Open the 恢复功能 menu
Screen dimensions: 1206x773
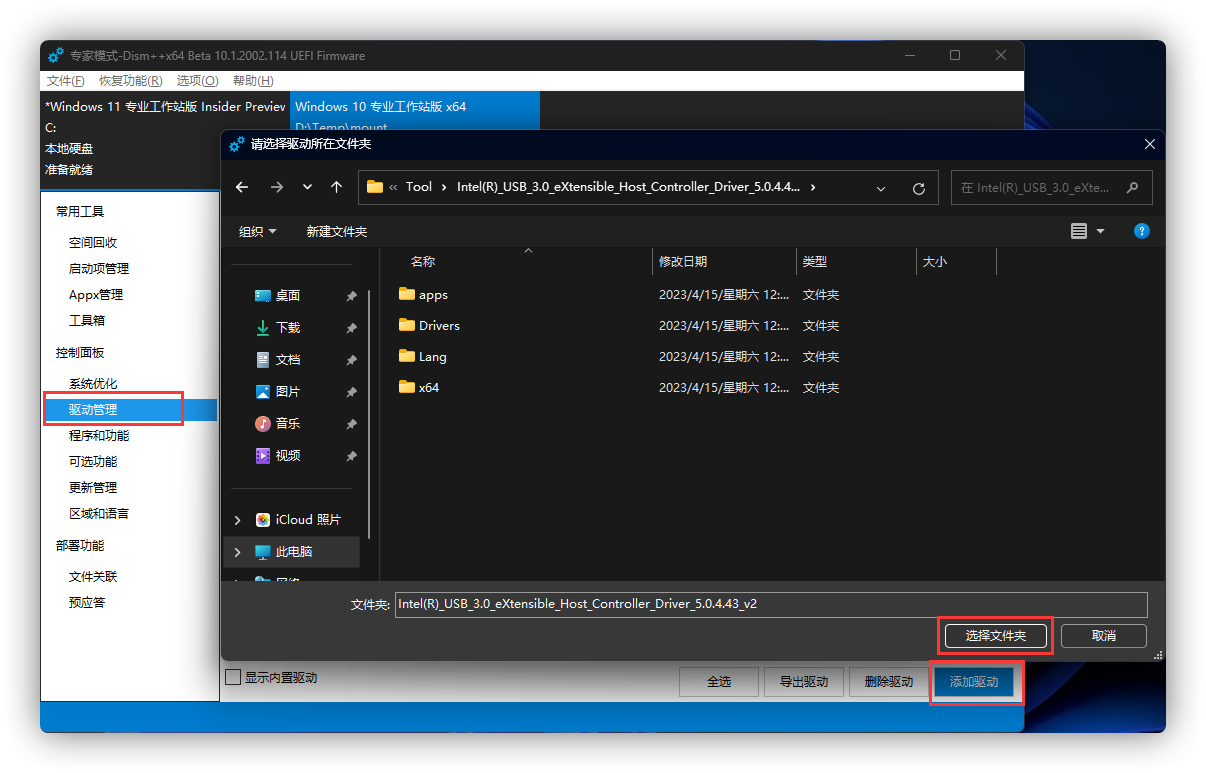click(130, 81)
